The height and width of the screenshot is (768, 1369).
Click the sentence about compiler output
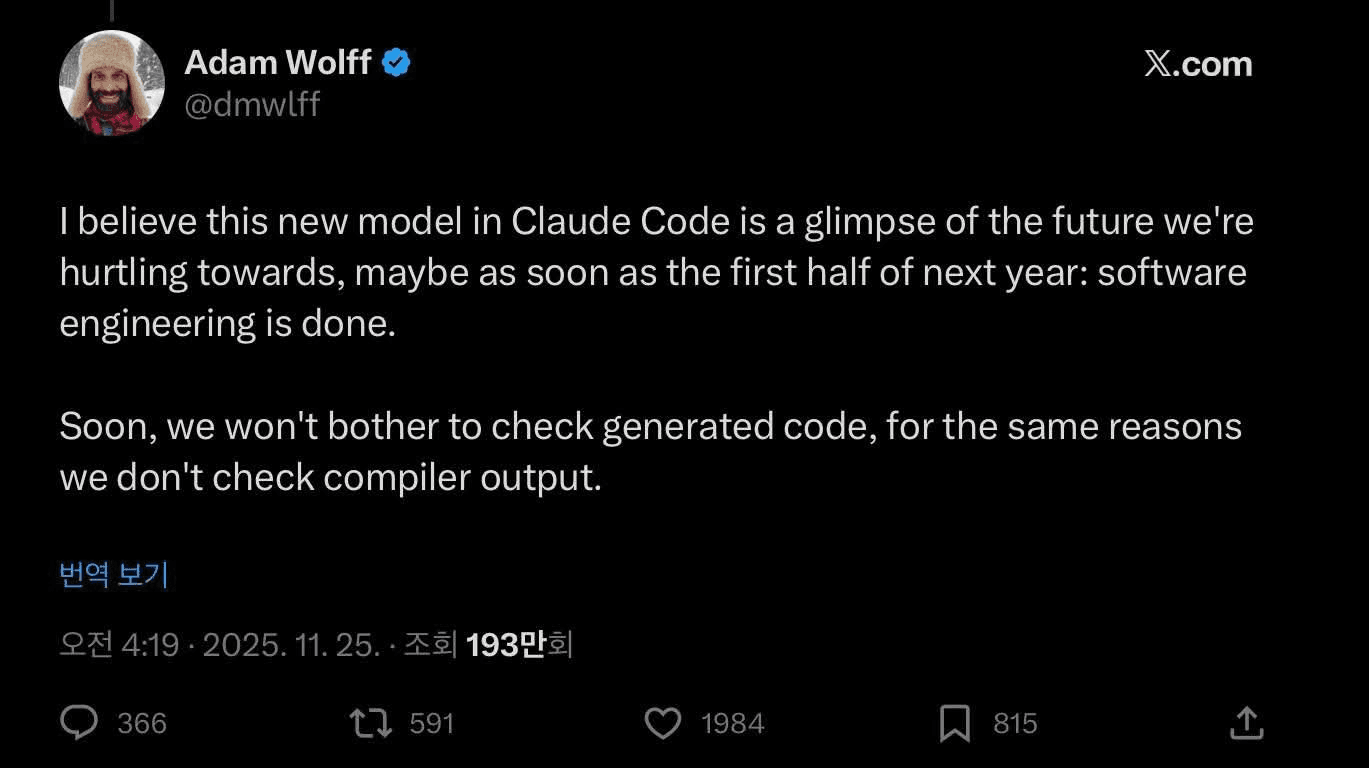click(650, 452)
